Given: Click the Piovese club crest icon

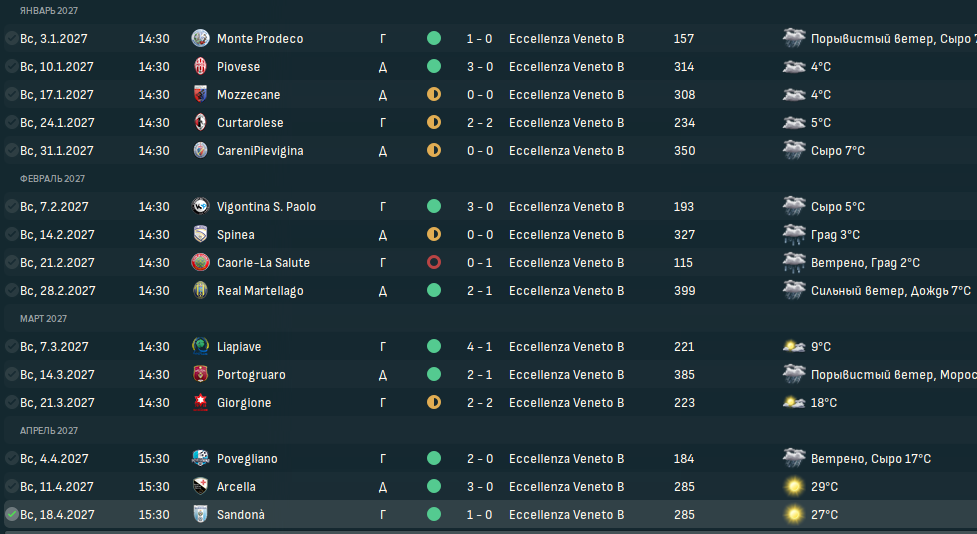Looking at the screenshot, I should (x=200, y=66).
